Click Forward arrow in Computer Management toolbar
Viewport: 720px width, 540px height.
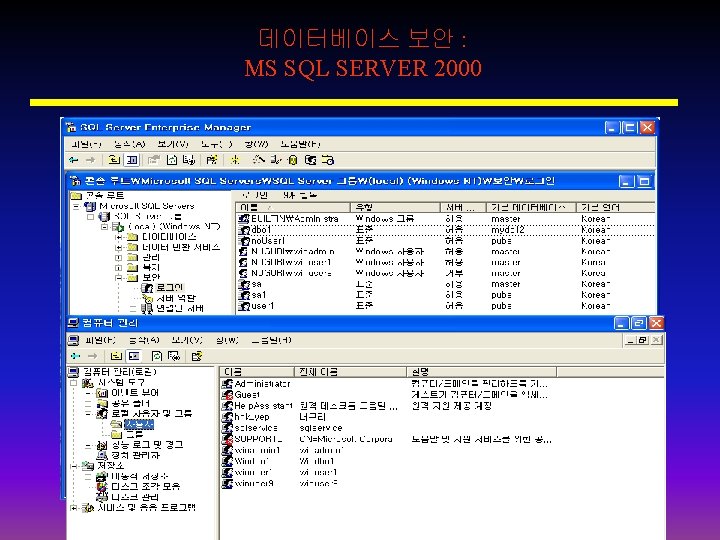[92, 356]
